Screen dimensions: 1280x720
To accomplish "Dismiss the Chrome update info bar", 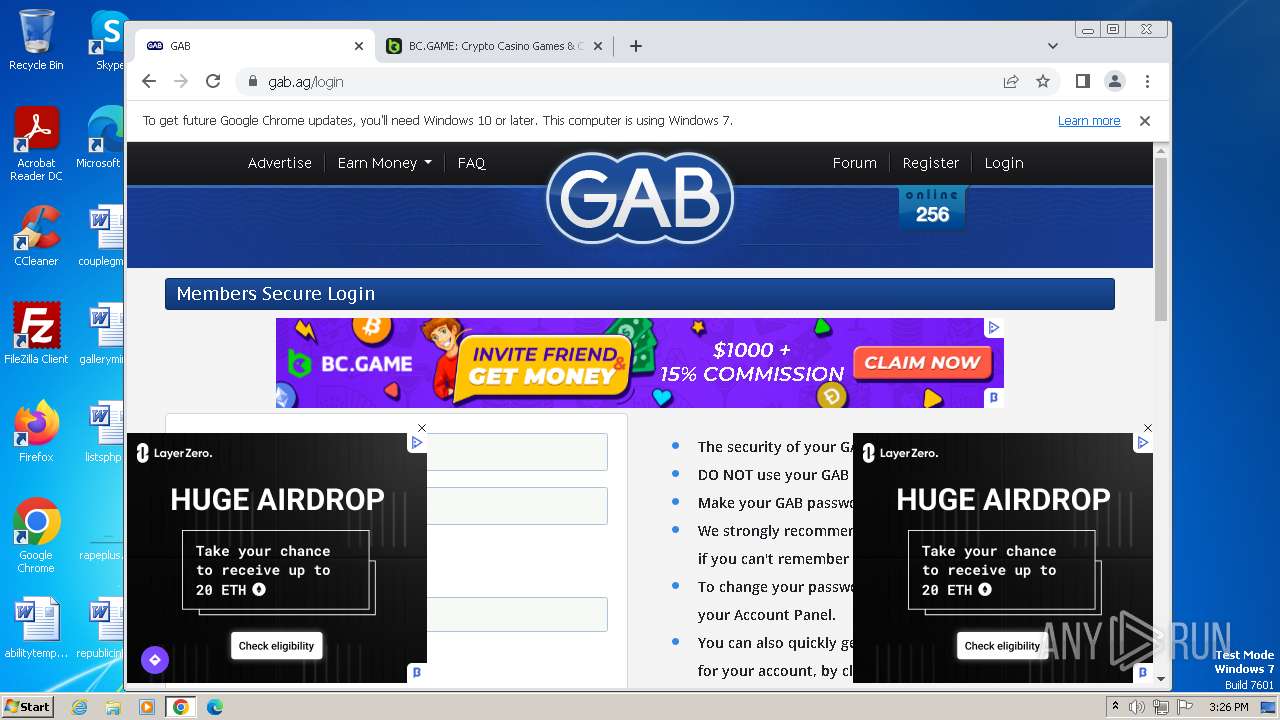I will 1145,120.
